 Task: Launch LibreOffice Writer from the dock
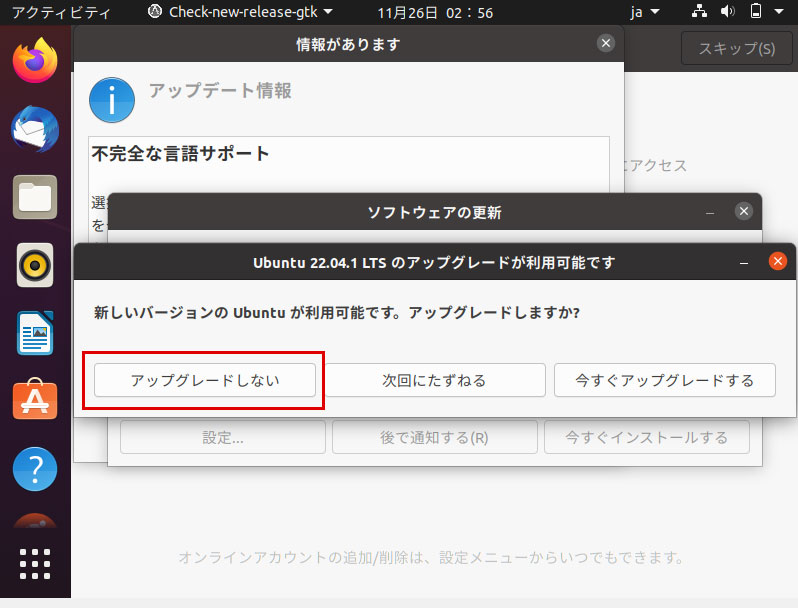click(x=35, y=333)
